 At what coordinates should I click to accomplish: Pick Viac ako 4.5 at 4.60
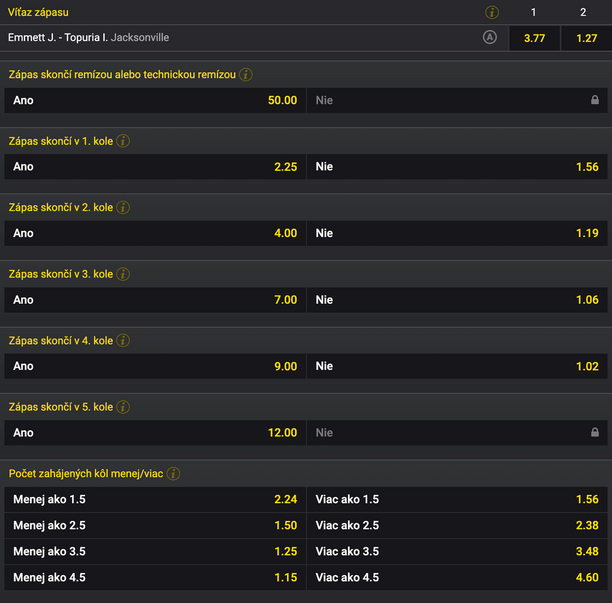pos(457,577)
